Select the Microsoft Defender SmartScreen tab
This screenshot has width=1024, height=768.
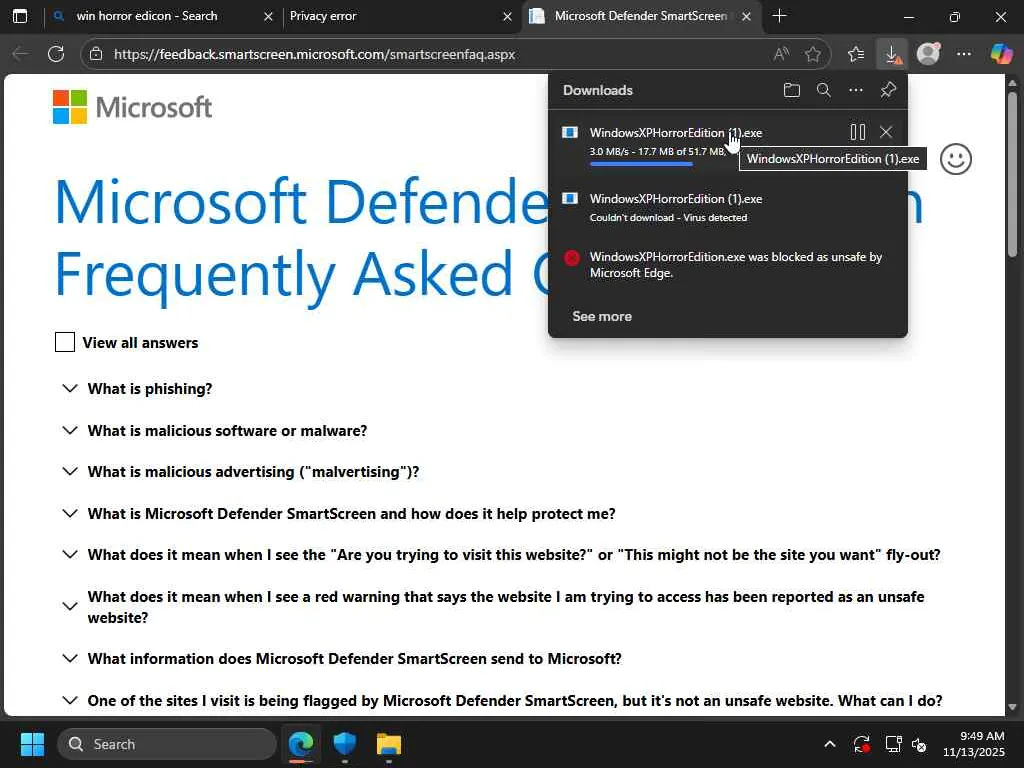640,16
